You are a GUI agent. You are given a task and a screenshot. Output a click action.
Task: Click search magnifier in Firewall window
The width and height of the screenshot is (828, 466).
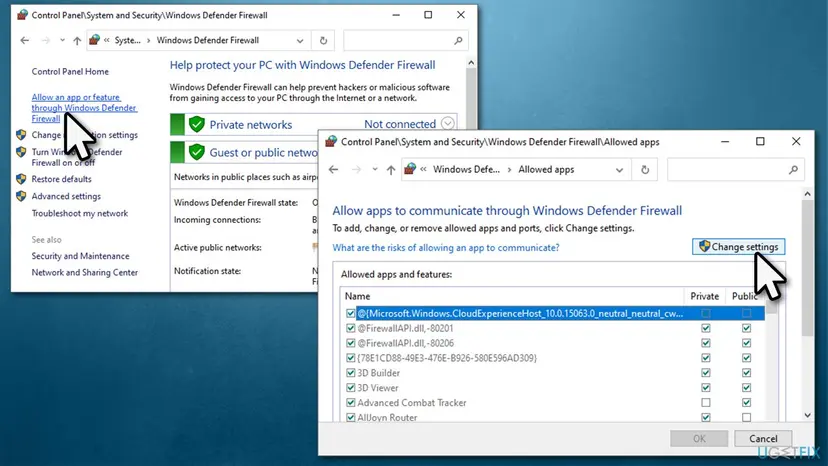coord(458,41)
